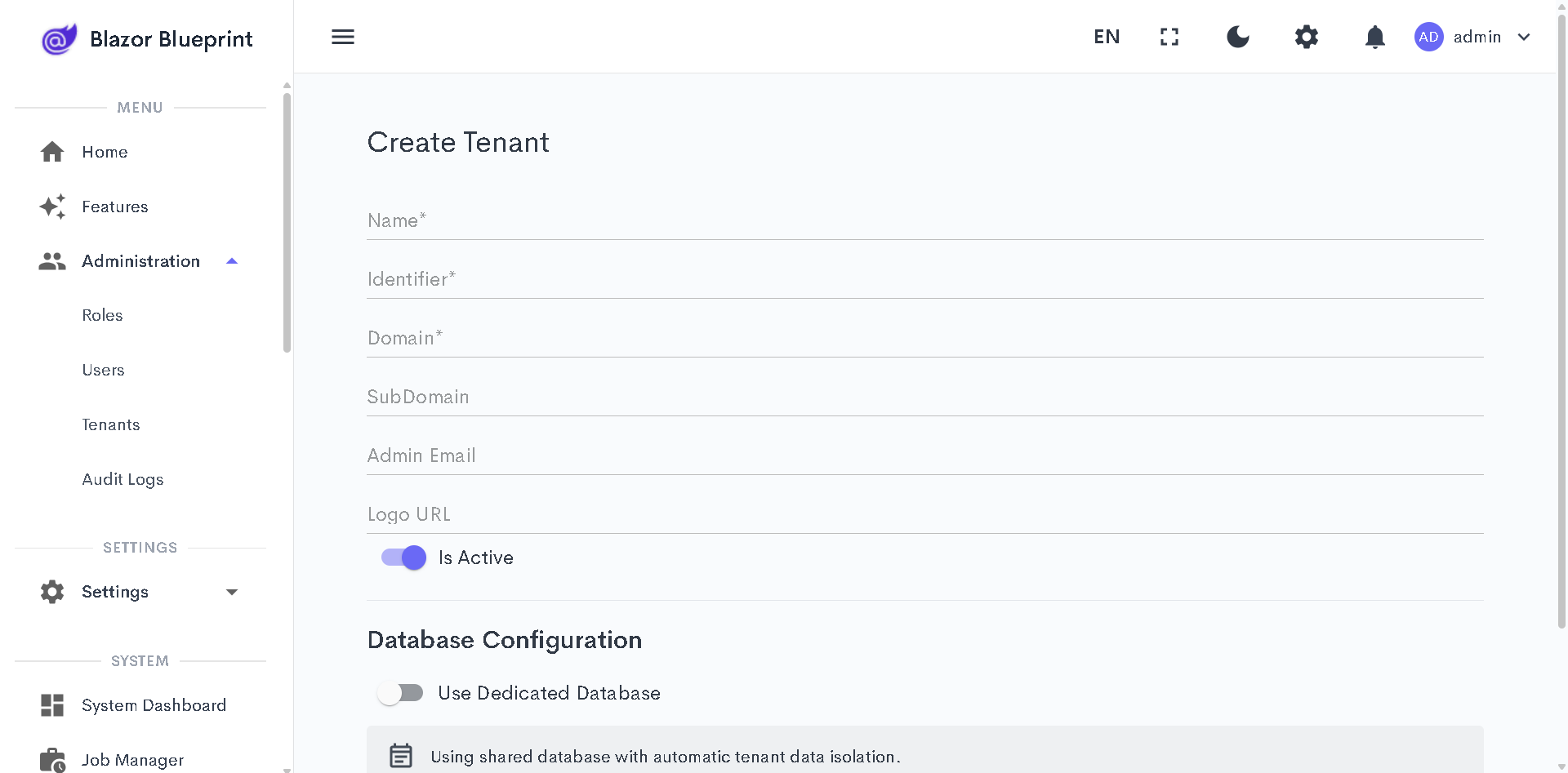Go to the Users administration page
The image size is (1568, 773).
(103, 370)
